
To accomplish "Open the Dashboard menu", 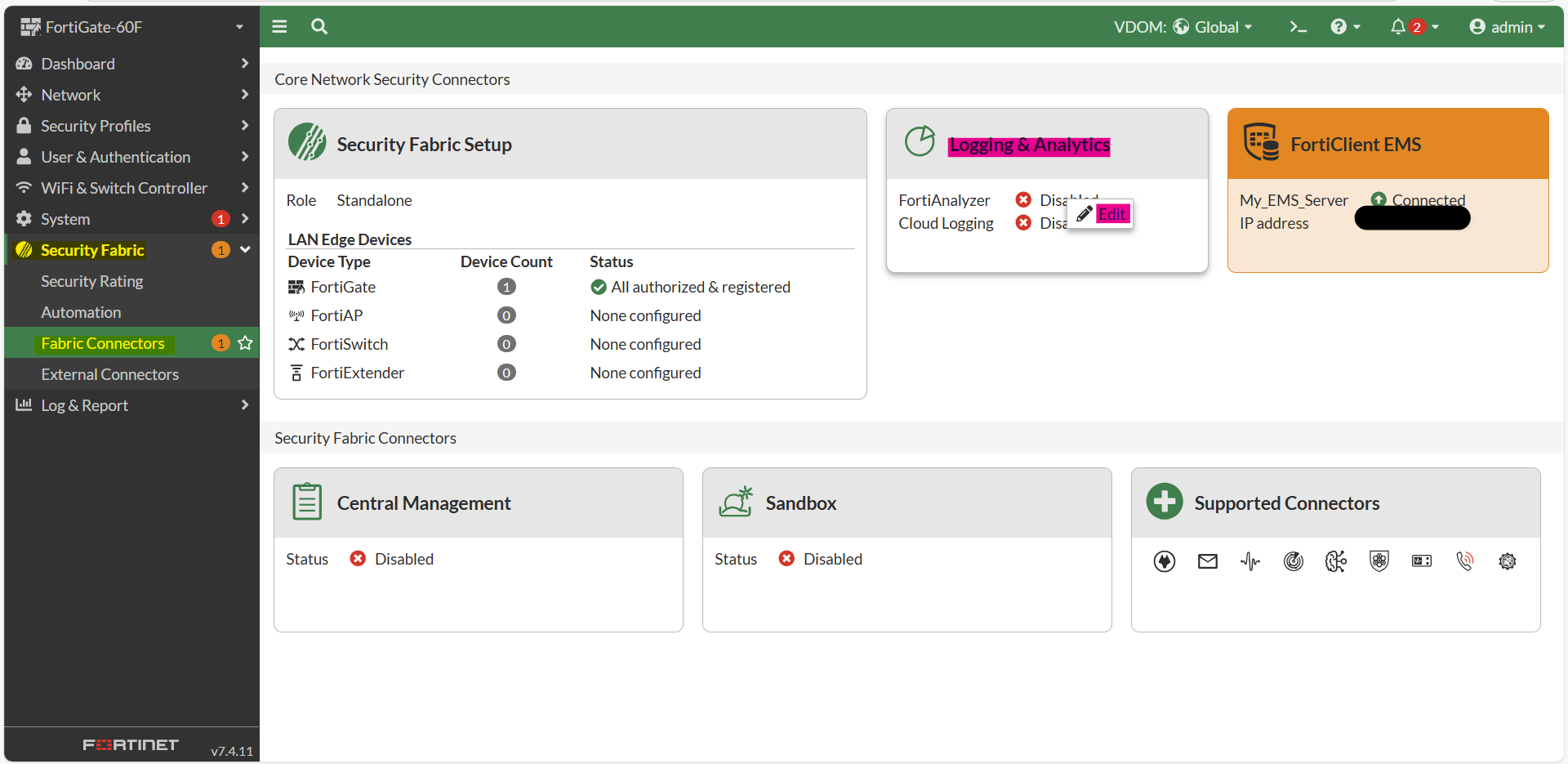I will tap(132, 64).
